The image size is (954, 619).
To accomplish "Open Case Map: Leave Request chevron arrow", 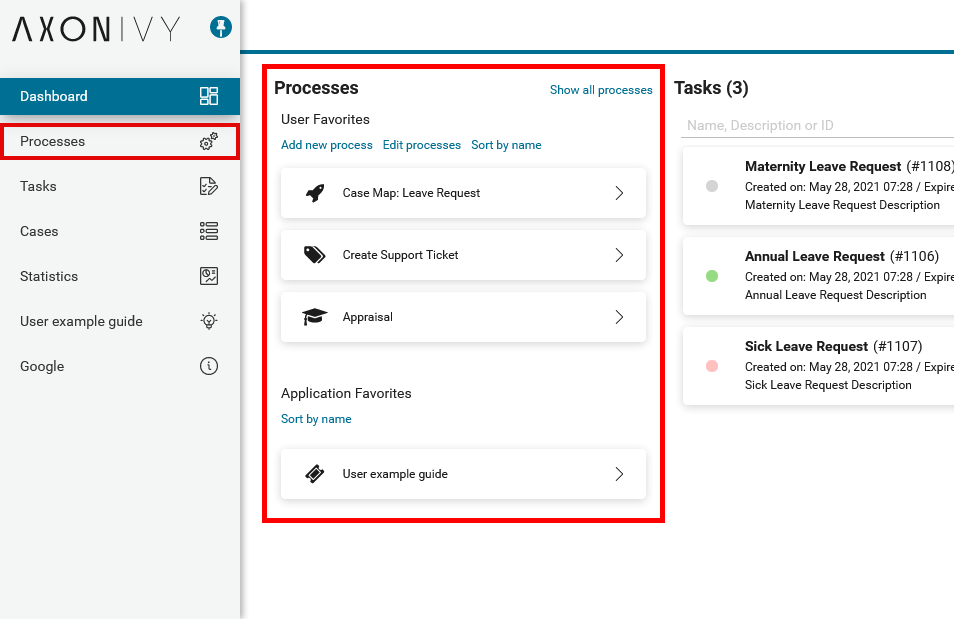I will click(x=619, y=193).
